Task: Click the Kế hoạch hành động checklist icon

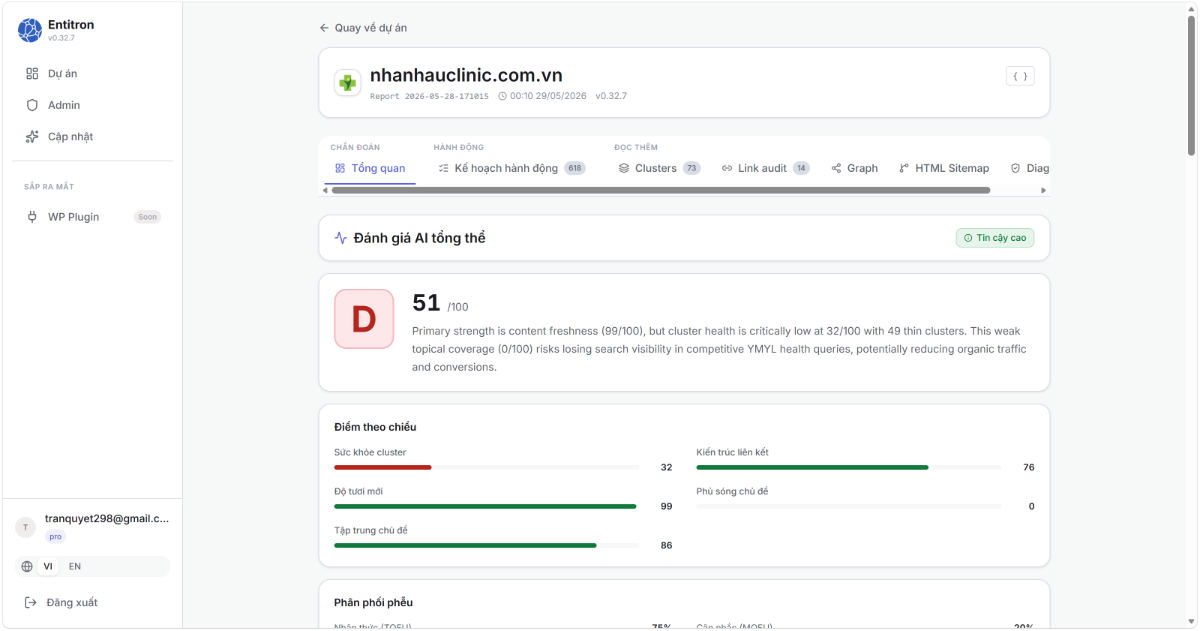Action: (444, 168)
